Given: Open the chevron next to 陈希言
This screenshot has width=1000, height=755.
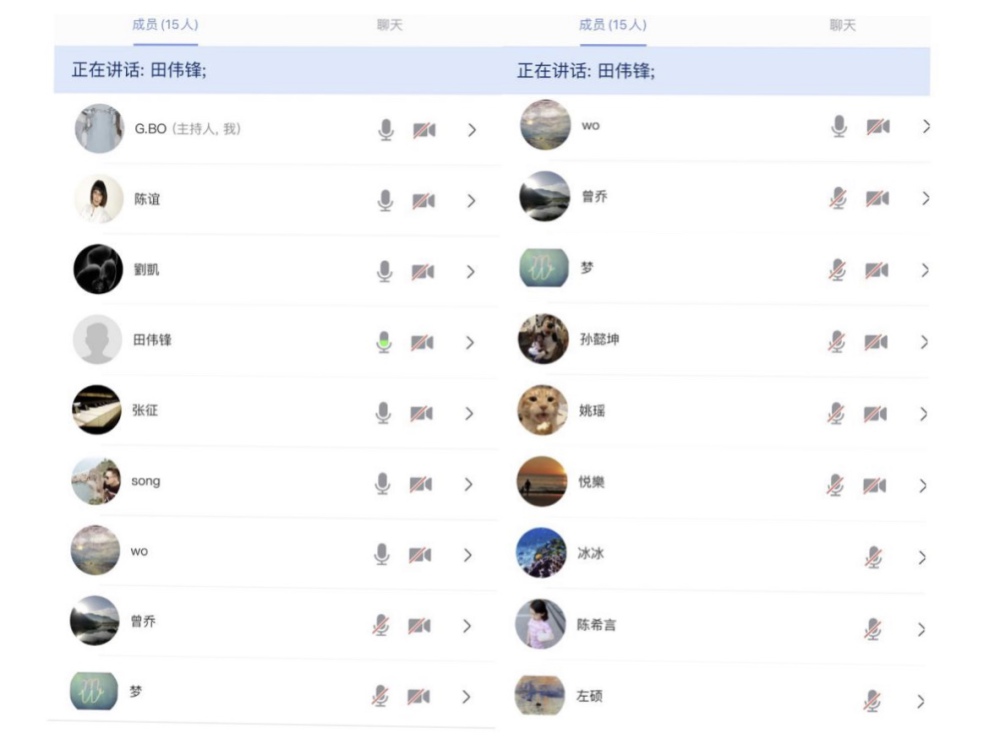Looking at the screenshot, I should 922,629.
